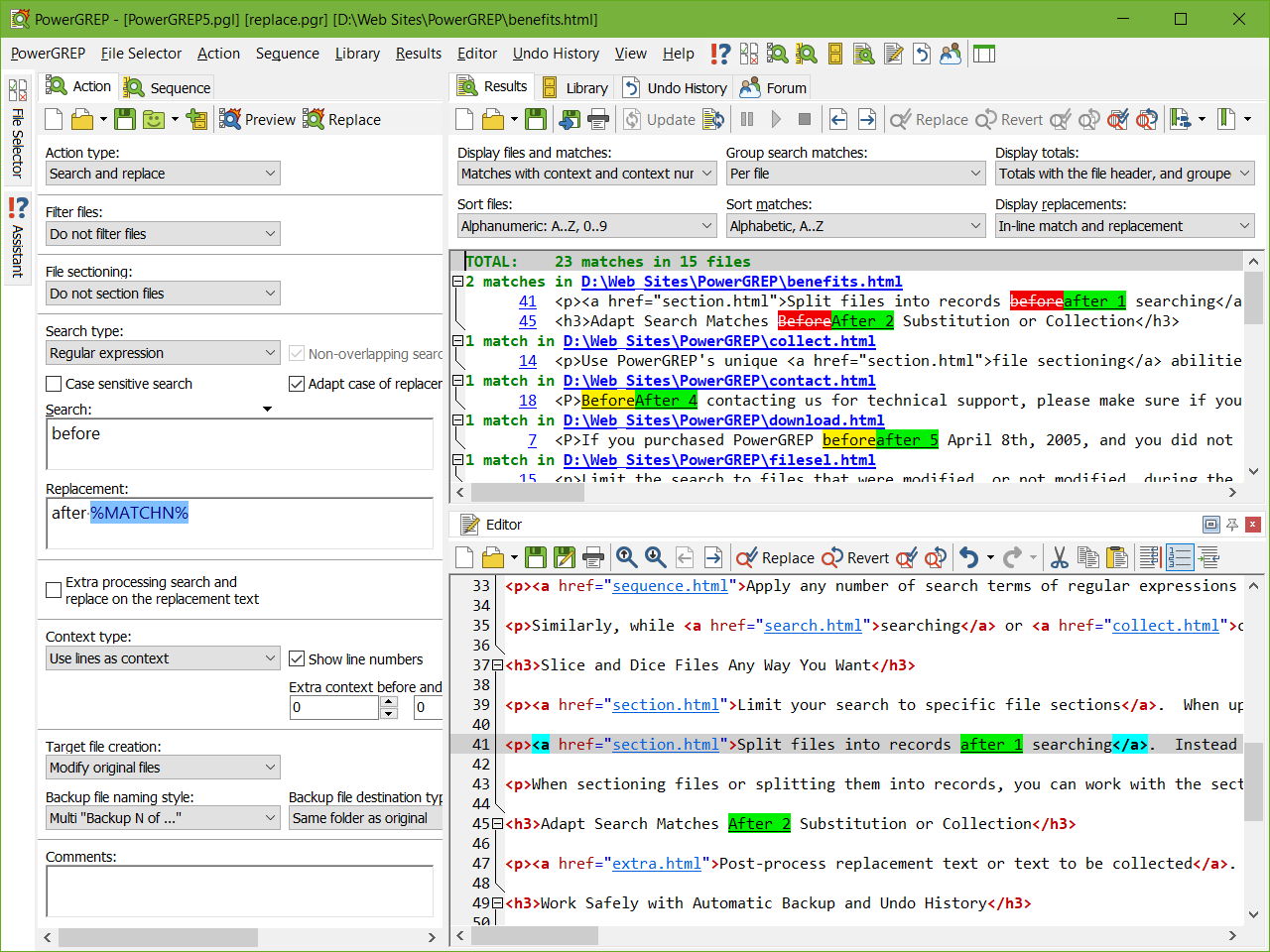Click the Editor's undo arrow icon
Image resolution: width=1270 pixels, height=952 pixels.
(969, 557)
